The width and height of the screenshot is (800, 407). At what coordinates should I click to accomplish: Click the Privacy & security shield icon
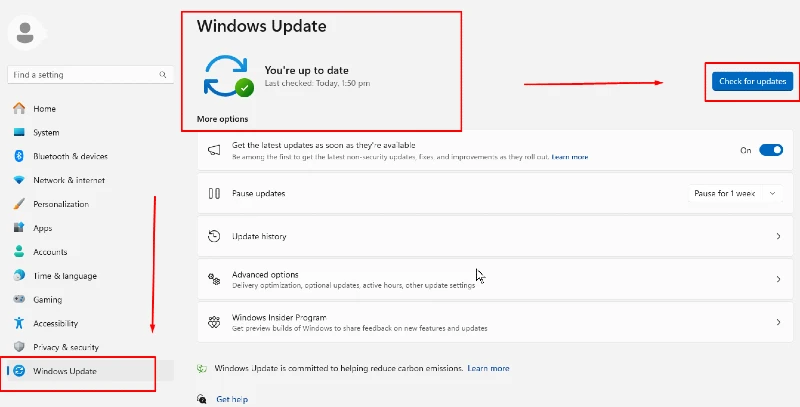coord(19,347)
